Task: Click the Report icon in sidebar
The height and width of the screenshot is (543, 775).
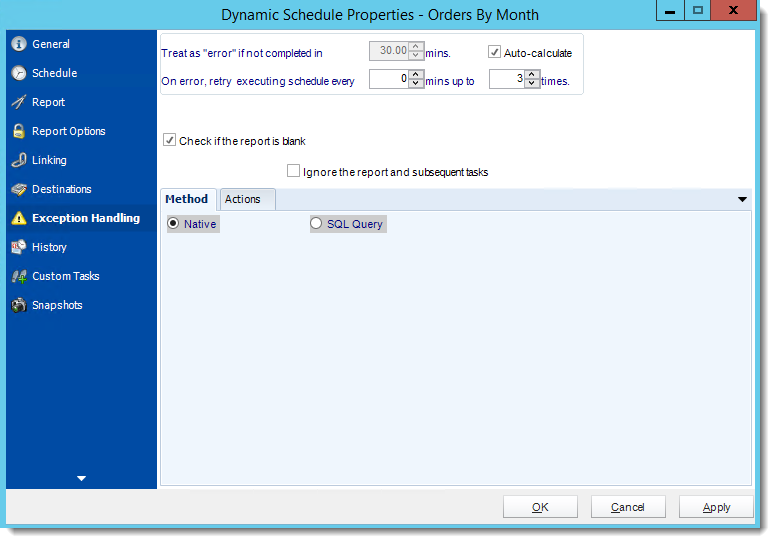Action: pyautogui.click(x=19, y=102)
